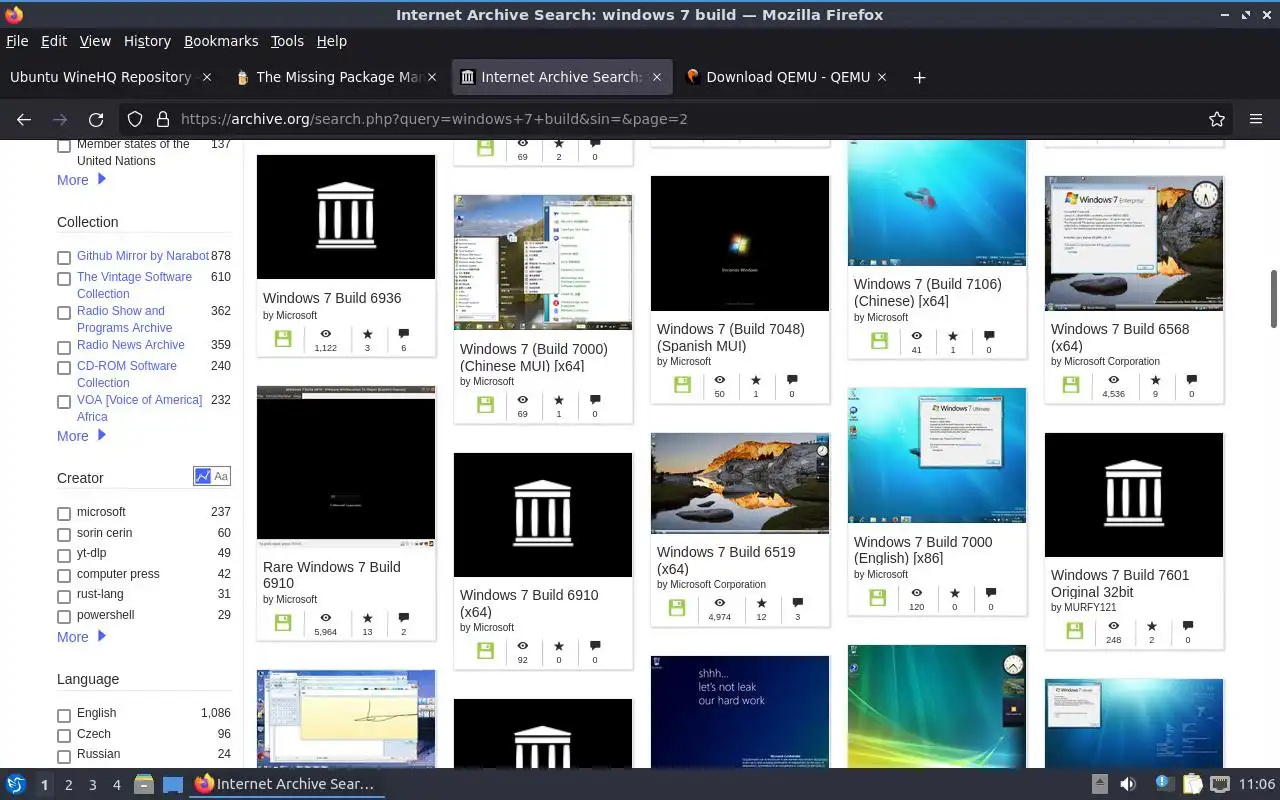Open the File menu
This screenshot has height=800, width=1280.
tap(17, 41)
